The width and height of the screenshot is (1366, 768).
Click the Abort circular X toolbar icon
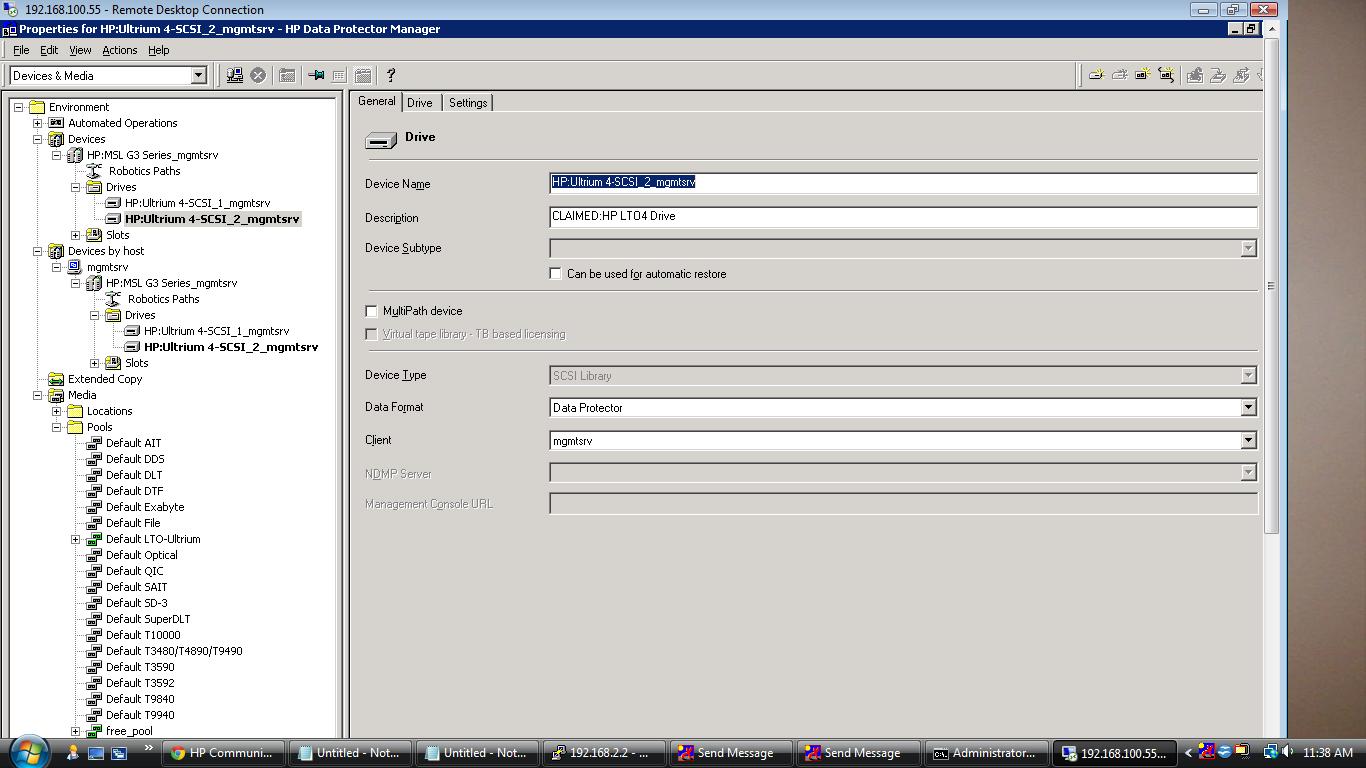(x=258, y=75)
